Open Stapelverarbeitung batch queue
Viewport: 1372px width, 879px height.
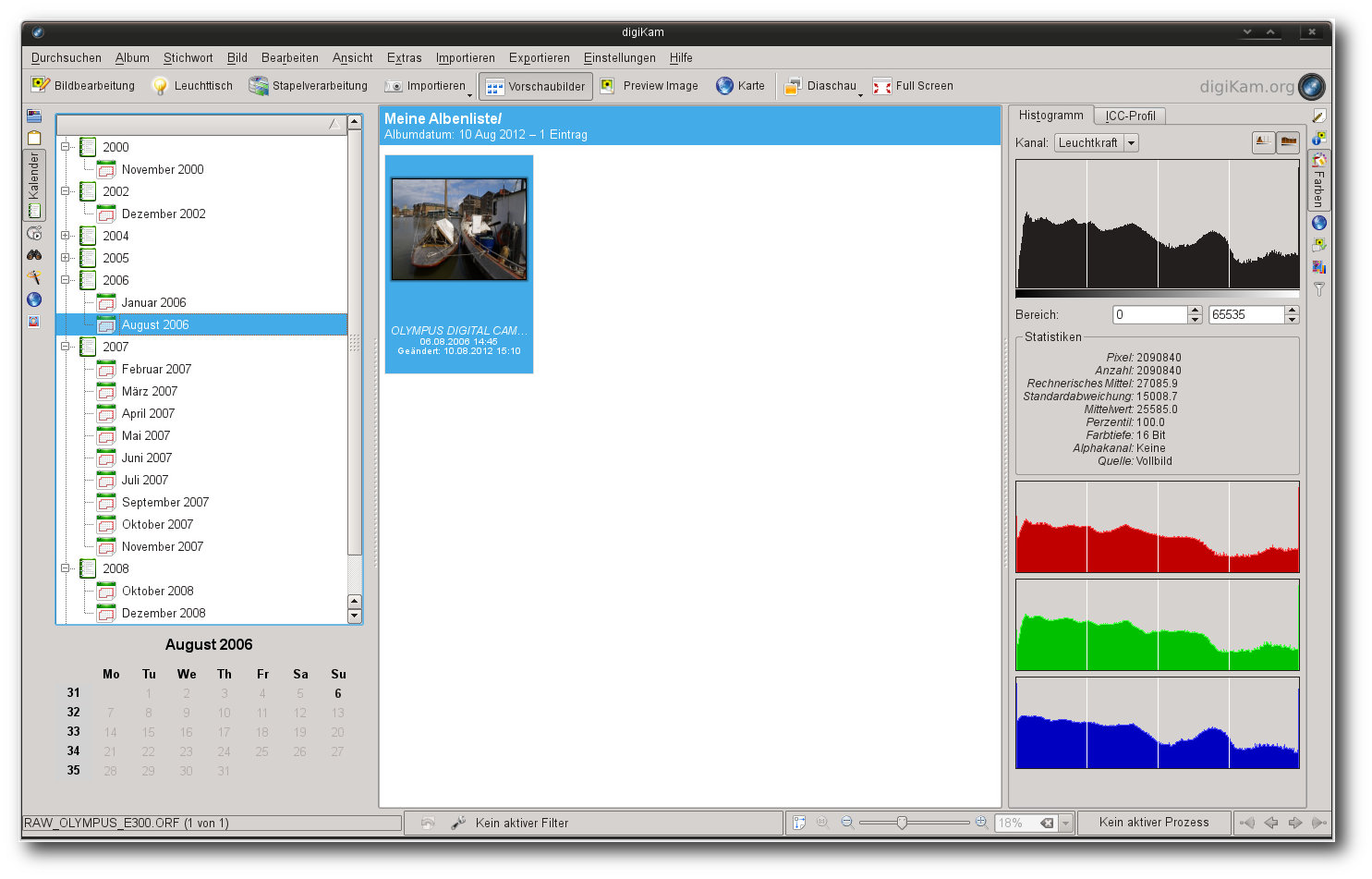(x=308, y=86)
